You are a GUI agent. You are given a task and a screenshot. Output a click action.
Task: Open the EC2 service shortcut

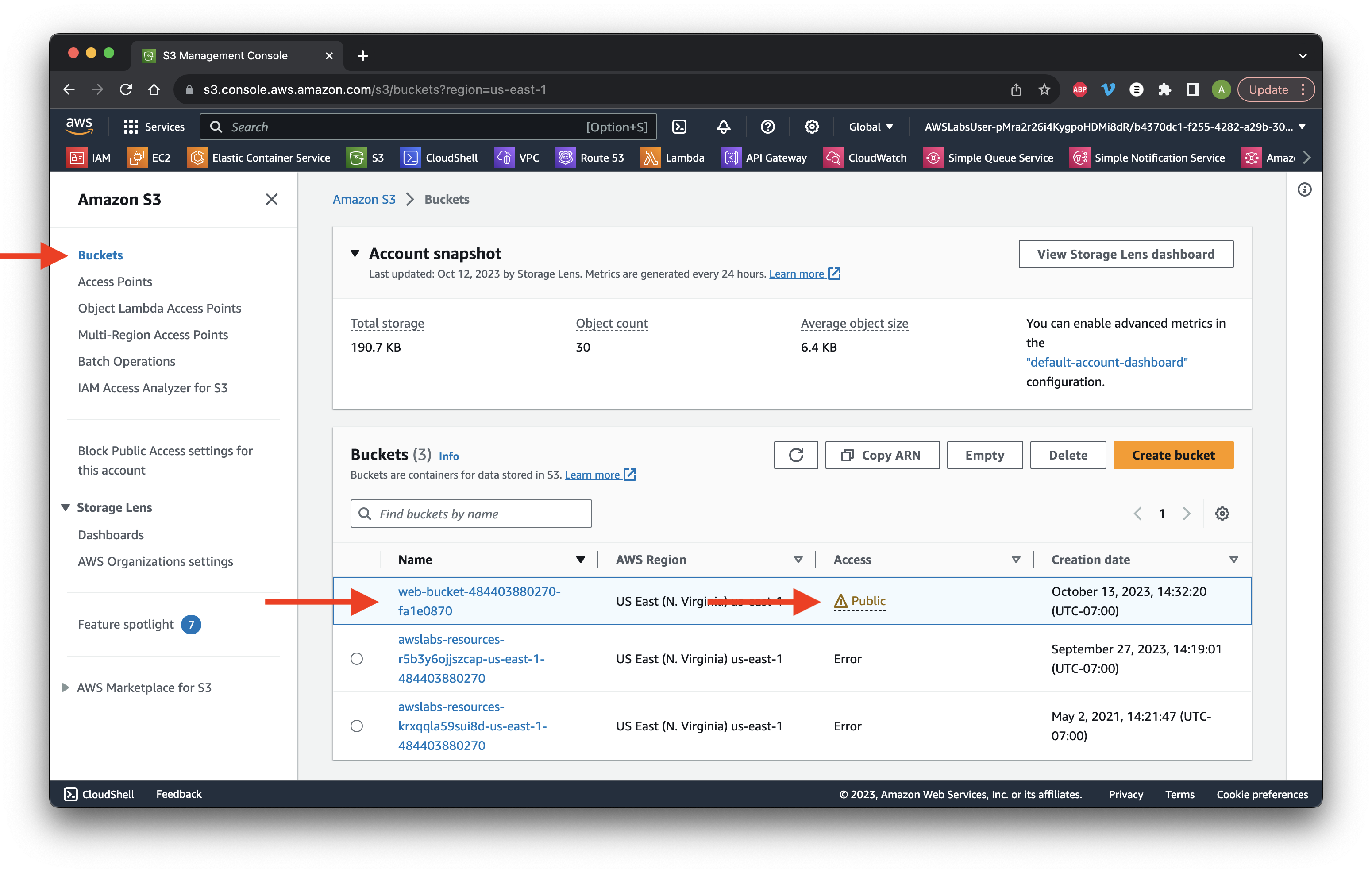coord(149,158)
